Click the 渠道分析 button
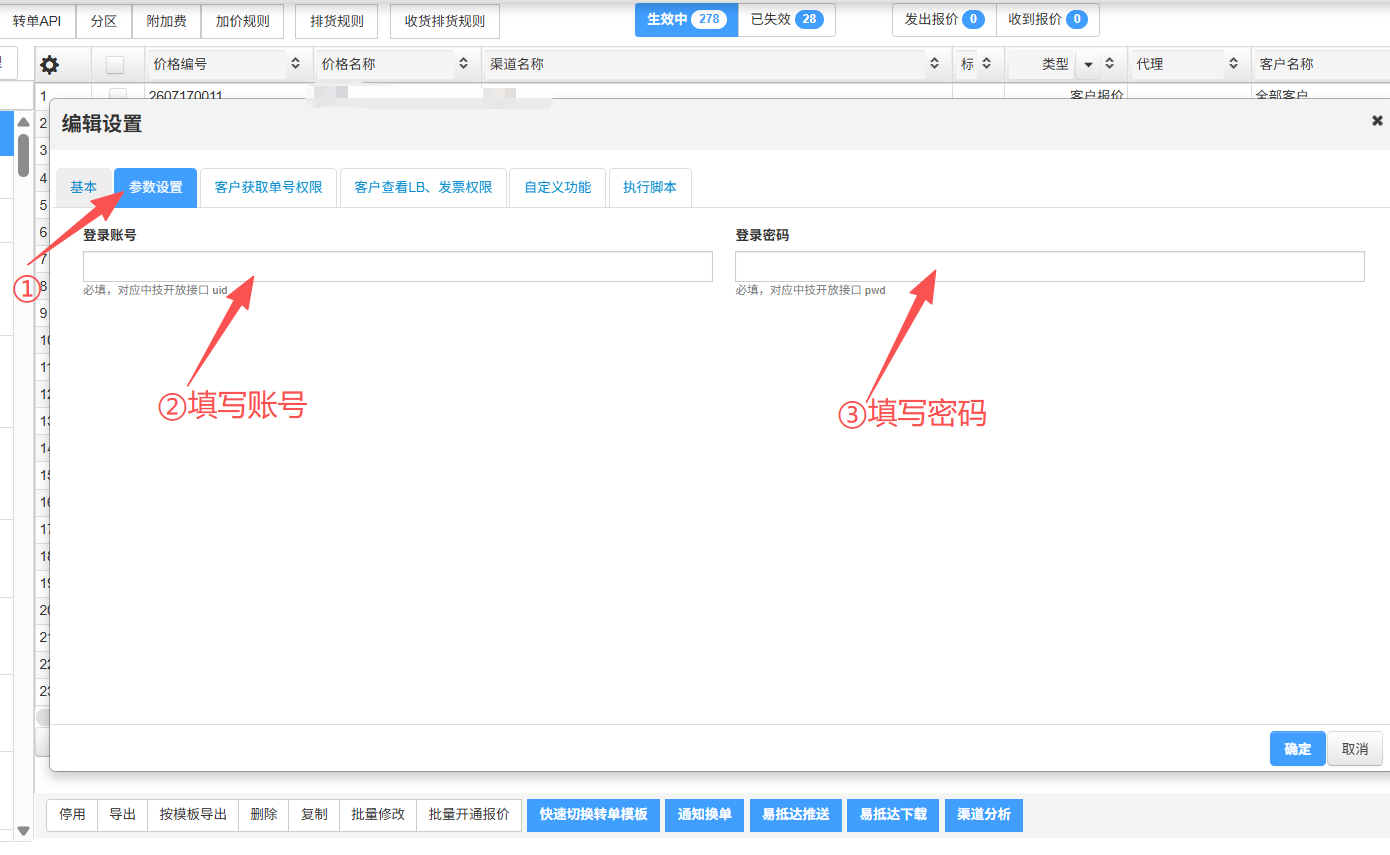 (984, 815)
